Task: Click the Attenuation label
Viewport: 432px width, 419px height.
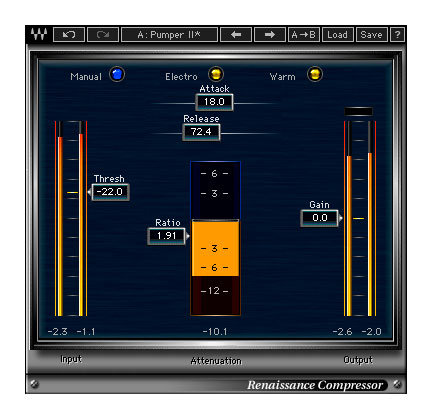Action: 216,361
